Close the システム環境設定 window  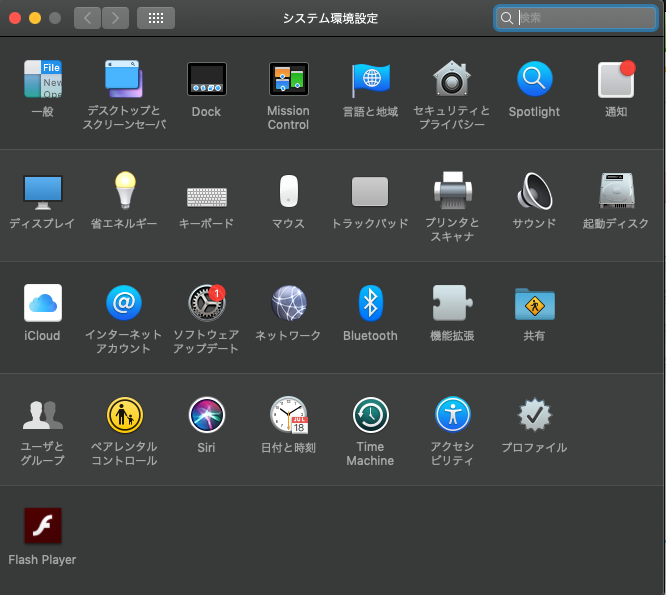(15, 18)
